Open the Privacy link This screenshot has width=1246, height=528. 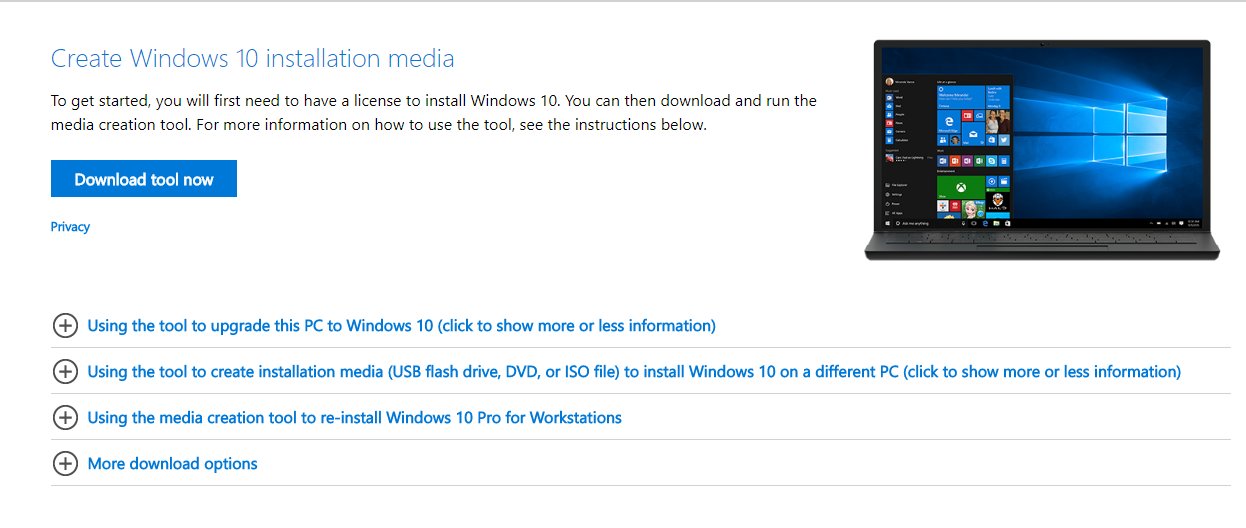70,227
